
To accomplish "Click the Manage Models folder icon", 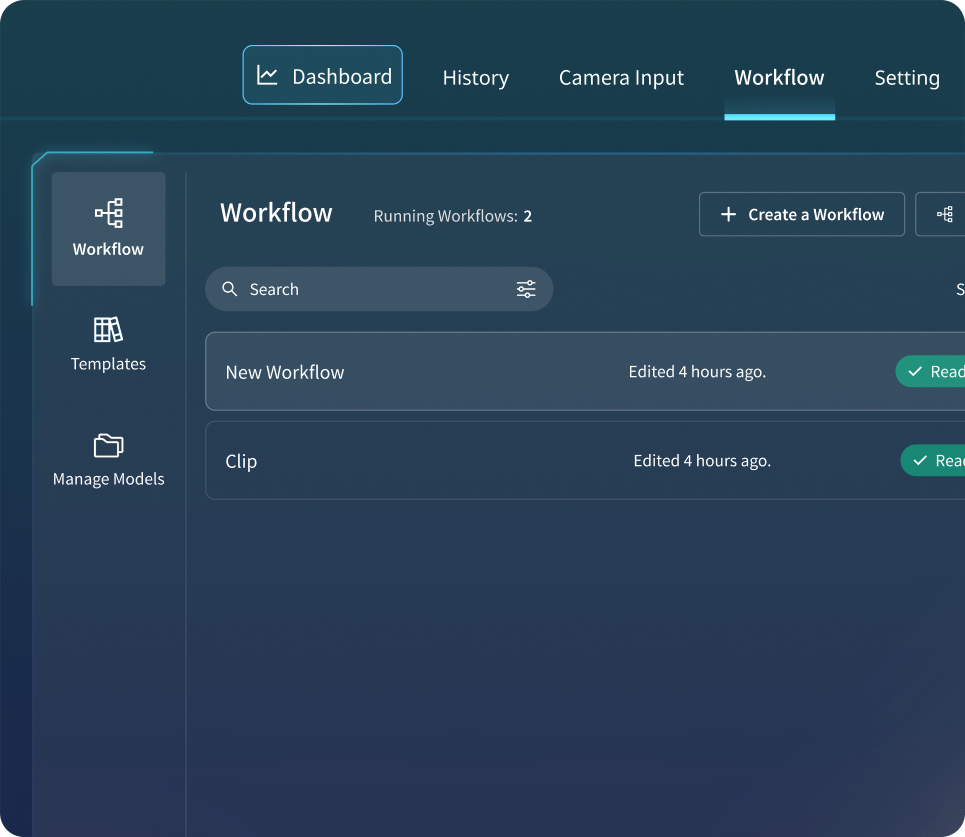I will [x=108, y=445].
